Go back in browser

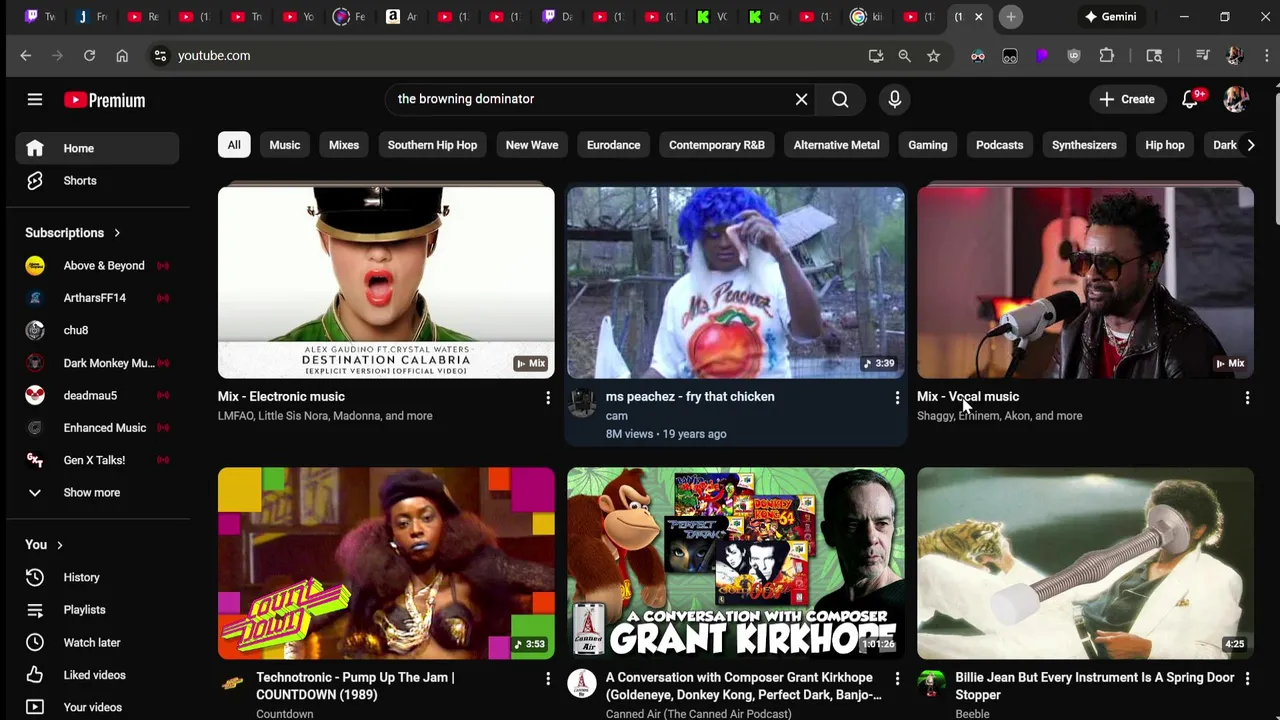(26, 56)
